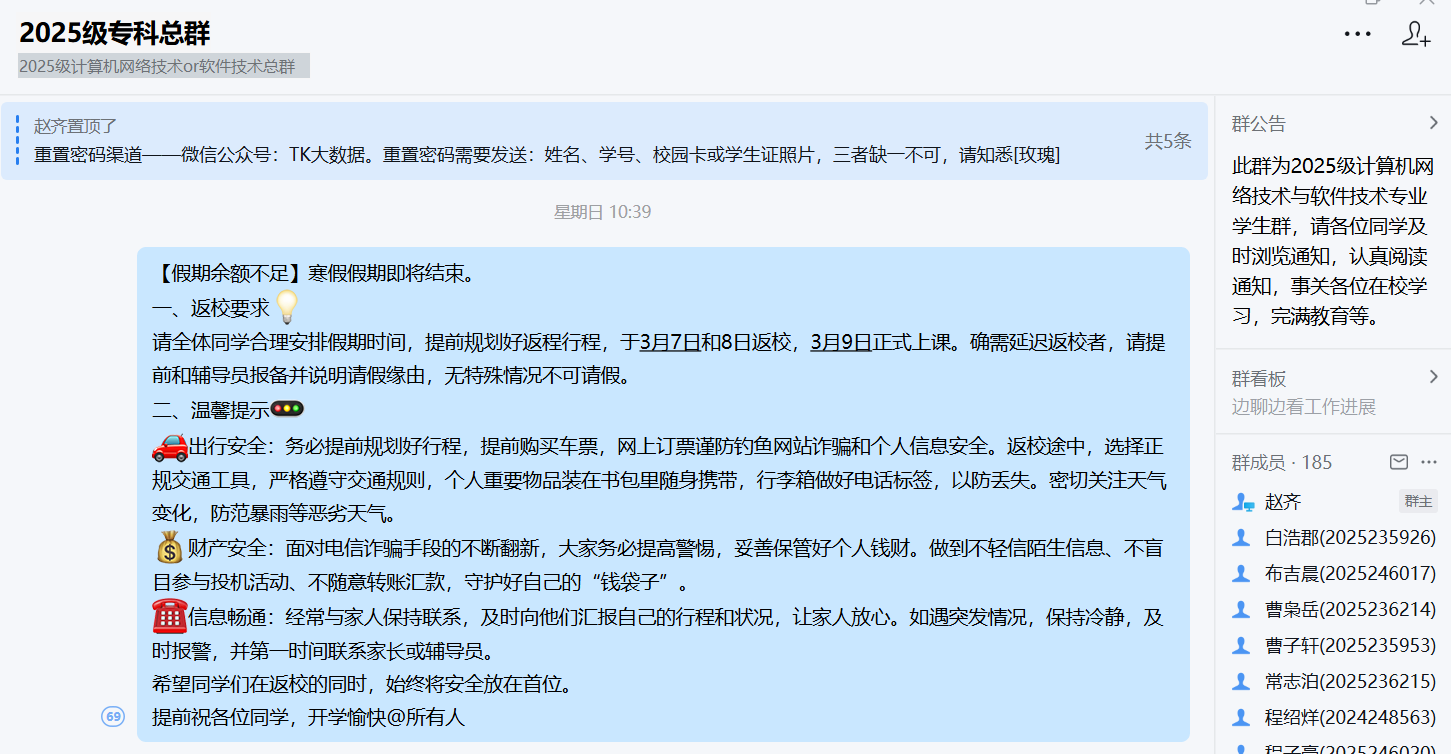The width and height of the screenshot is (1451, 754).
Task: Open the three-dot more options menu in header
Action: [1357, 34]
